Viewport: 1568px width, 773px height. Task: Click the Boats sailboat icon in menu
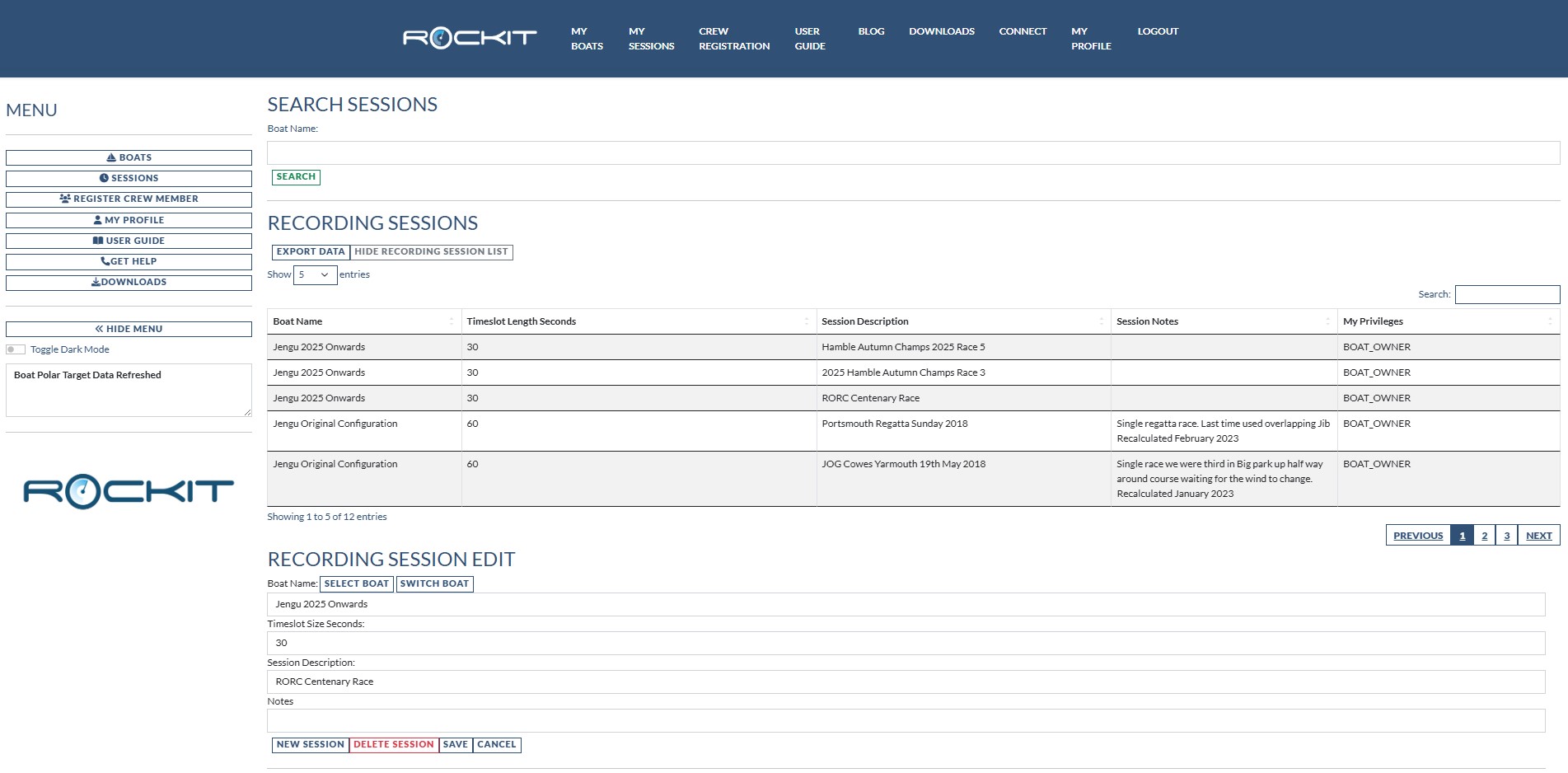tap(111, 157)
